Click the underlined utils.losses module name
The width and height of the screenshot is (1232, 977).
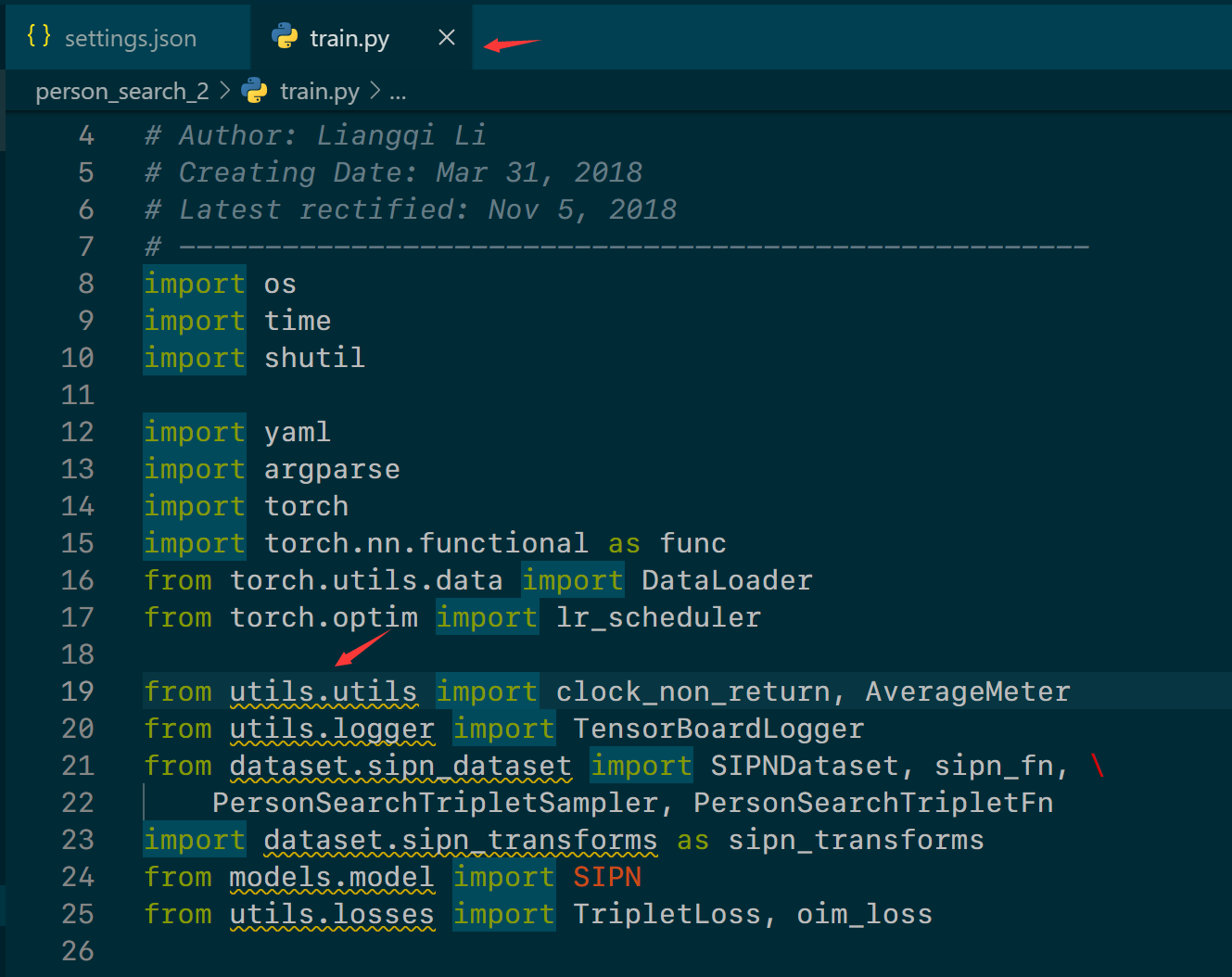(x=331, y=914)
